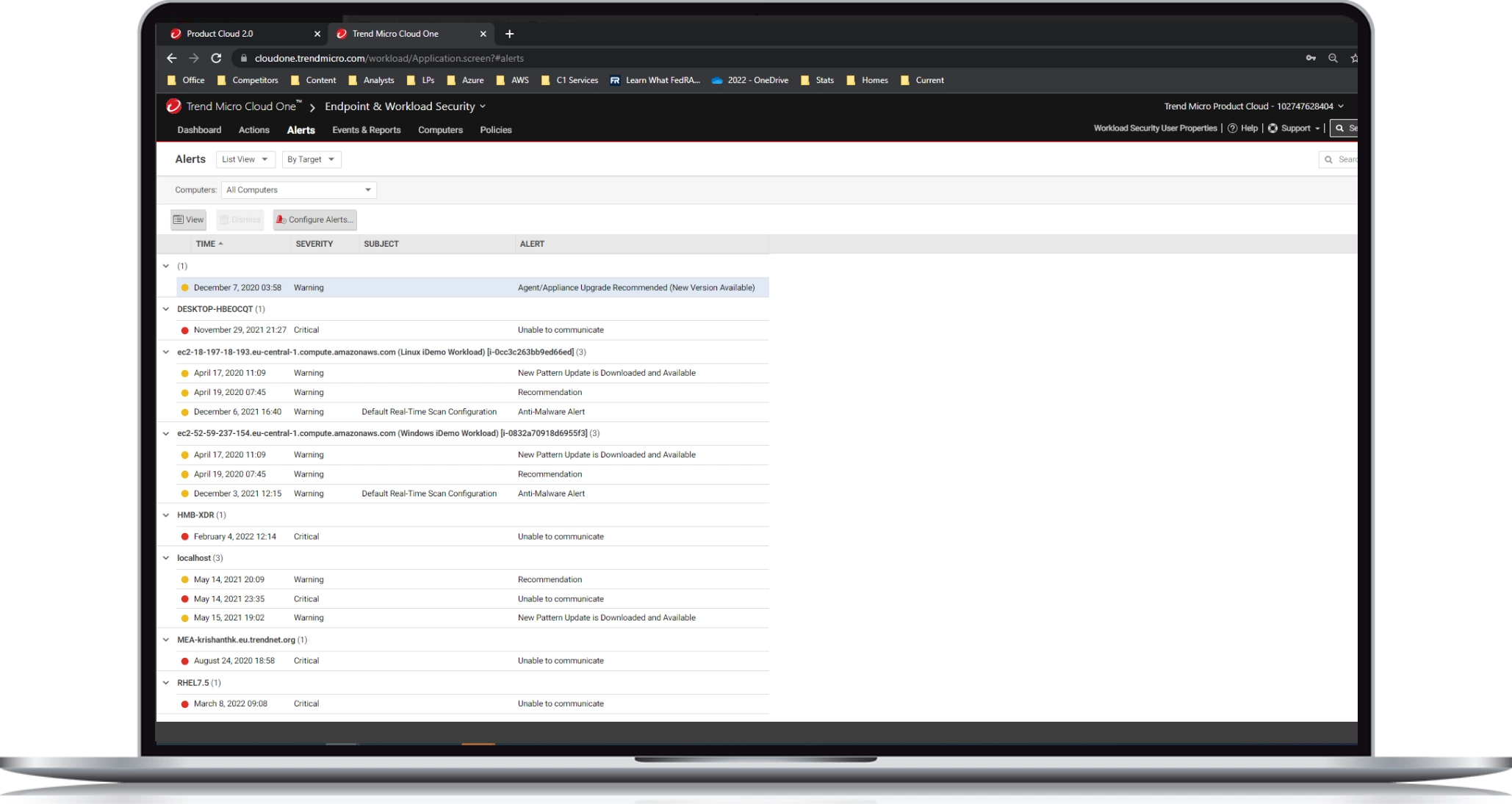Click the top-right header search button
1512x804 pixels.
pyautogui.click(x=1344, y=128)
